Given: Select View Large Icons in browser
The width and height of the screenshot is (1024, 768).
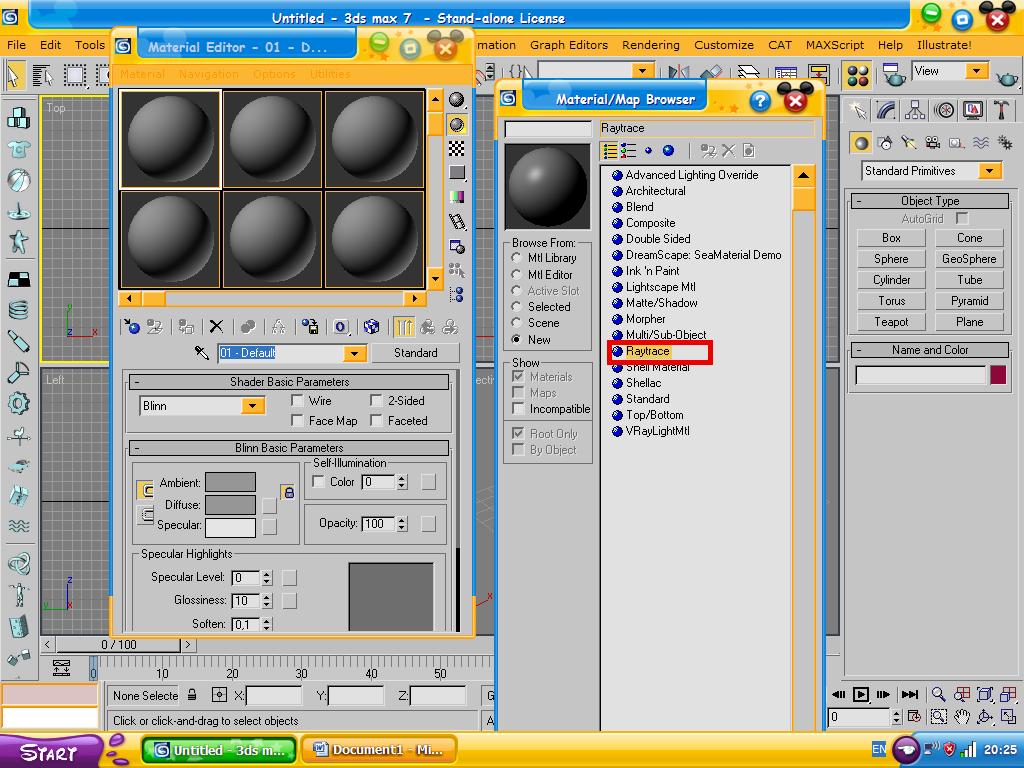Looking at the screenshot, I should click(668, 151).
